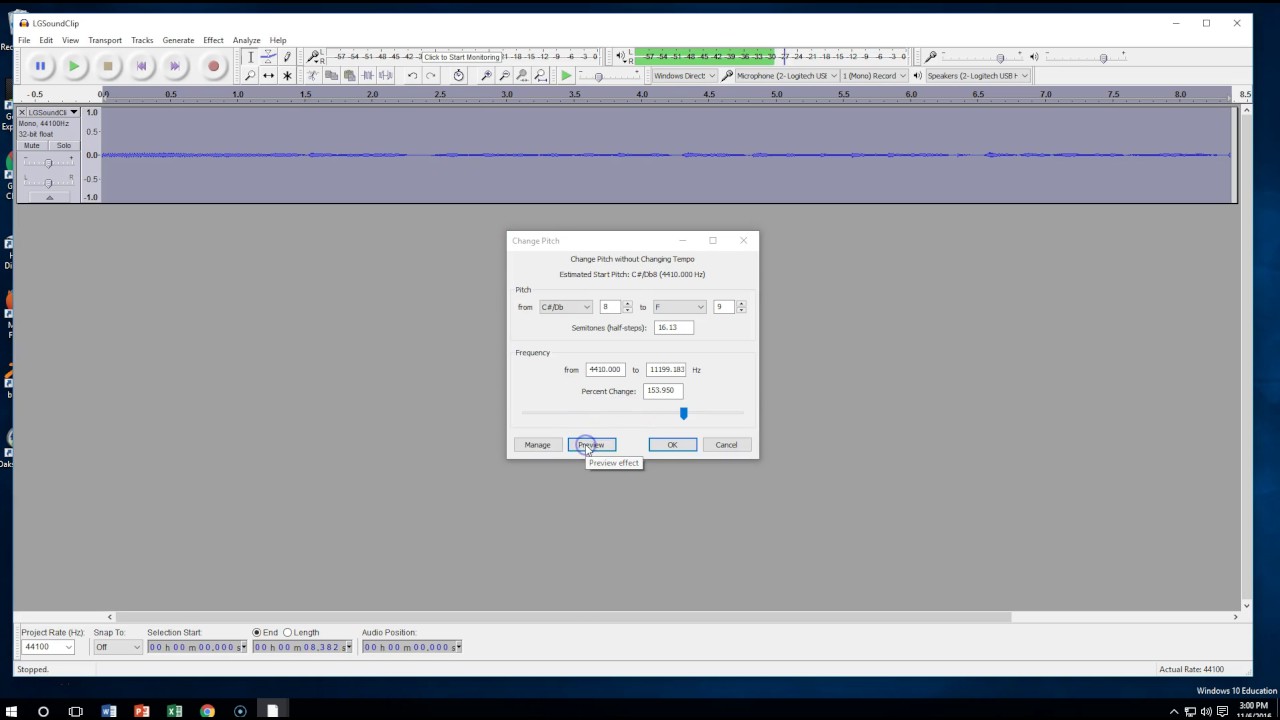1280x720 pixels.
Task: Click the Manage button in Change Pitch
Action: click(537, 445)
